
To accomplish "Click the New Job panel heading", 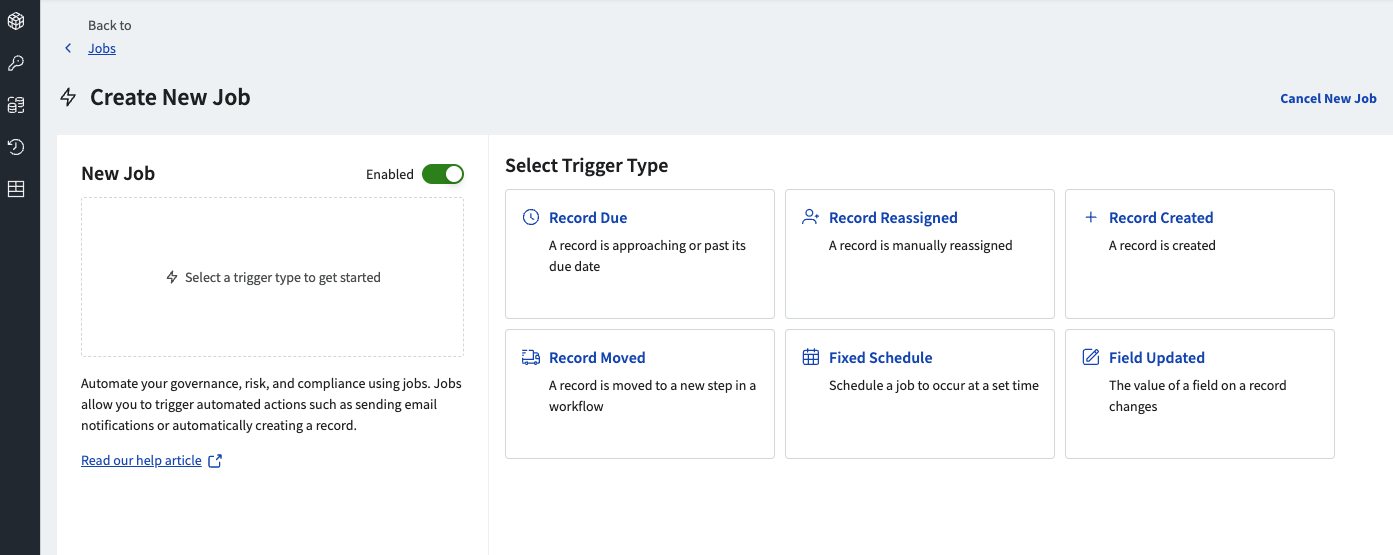I will pos(118,174).
